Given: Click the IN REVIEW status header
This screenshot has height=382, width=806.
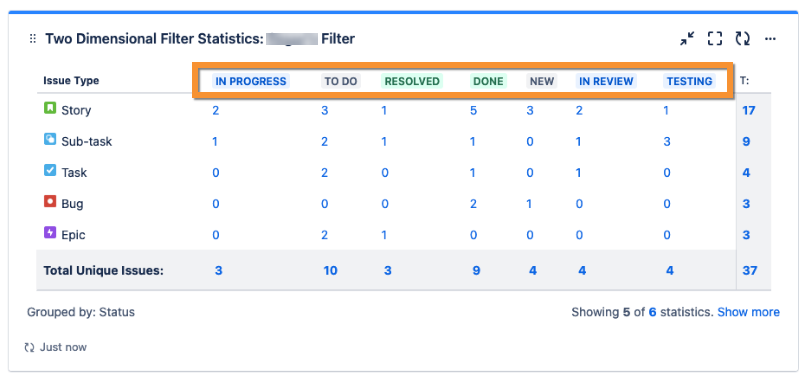Looking at the screenshot, I should click(x=606, y=81).
